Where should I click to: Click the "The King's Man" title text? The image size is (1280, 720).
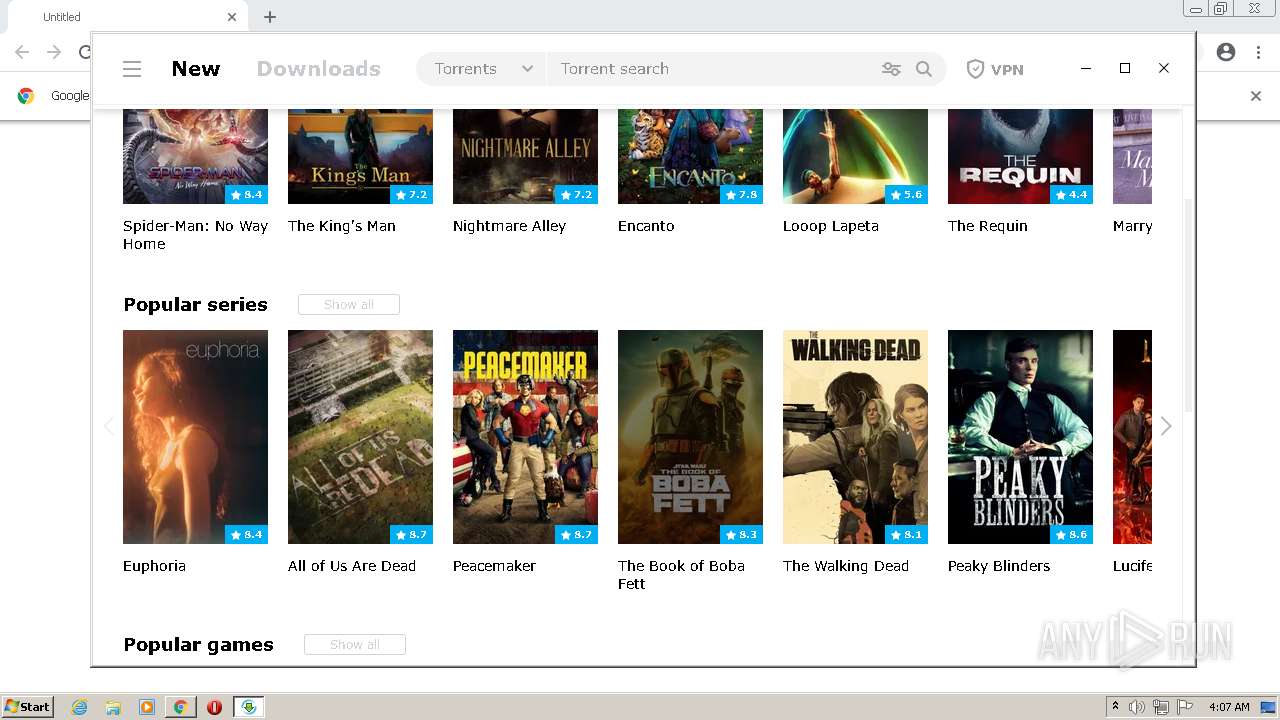pos(342,226)
